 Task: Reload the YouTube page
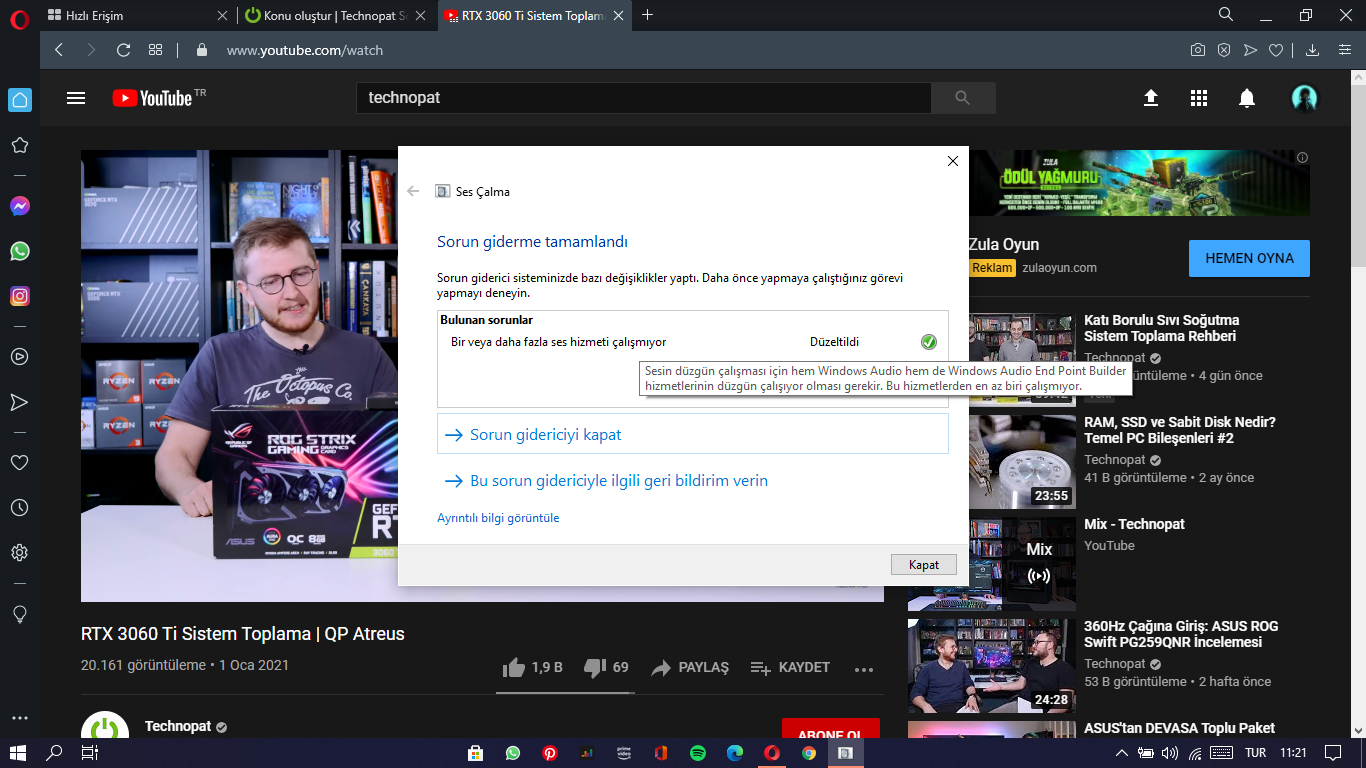[124, 50]
